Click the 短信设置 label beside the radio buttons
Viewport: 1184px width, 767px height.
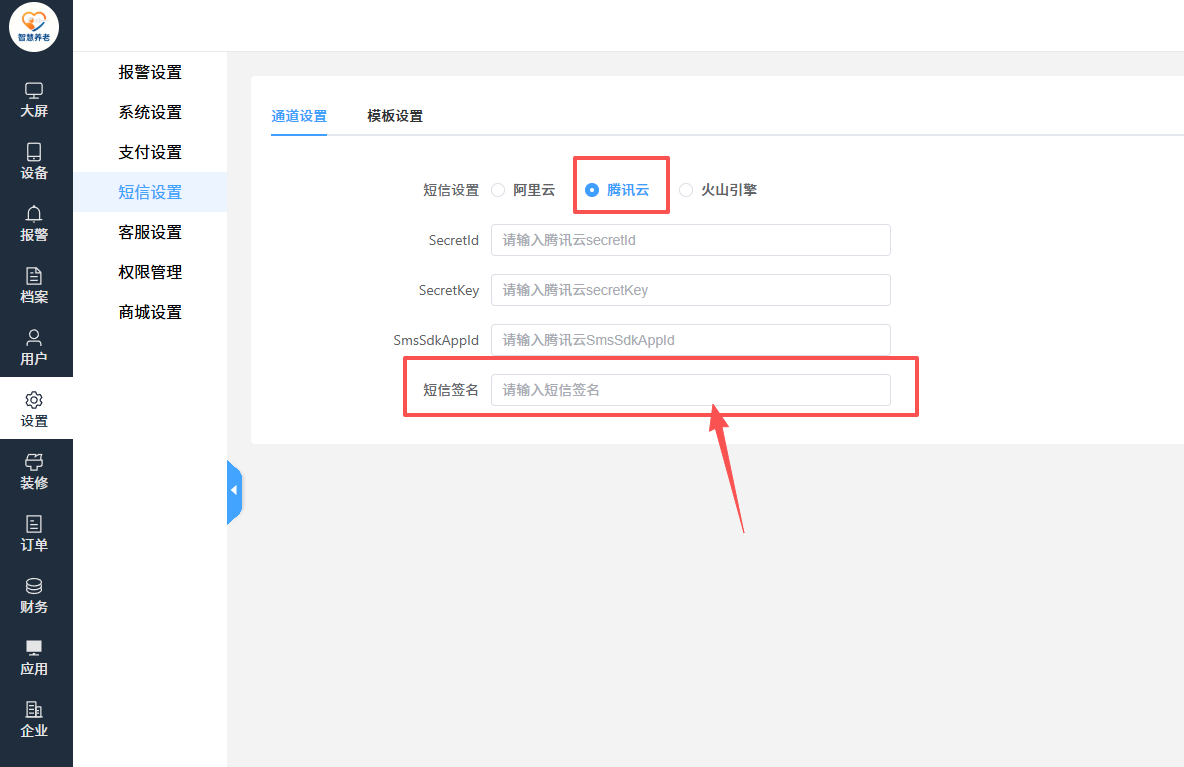[451, 190]
